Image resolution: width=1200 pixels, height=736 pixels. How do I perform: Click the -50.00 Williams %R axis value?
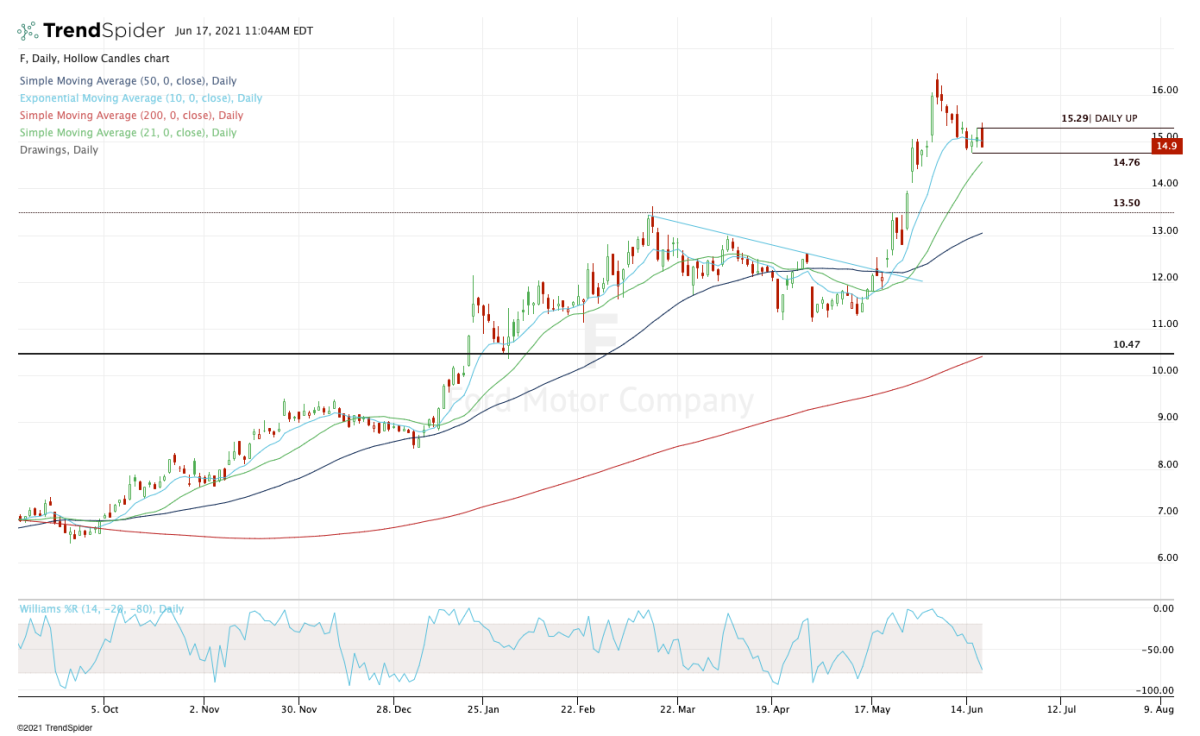click(x=1160, y=650)
